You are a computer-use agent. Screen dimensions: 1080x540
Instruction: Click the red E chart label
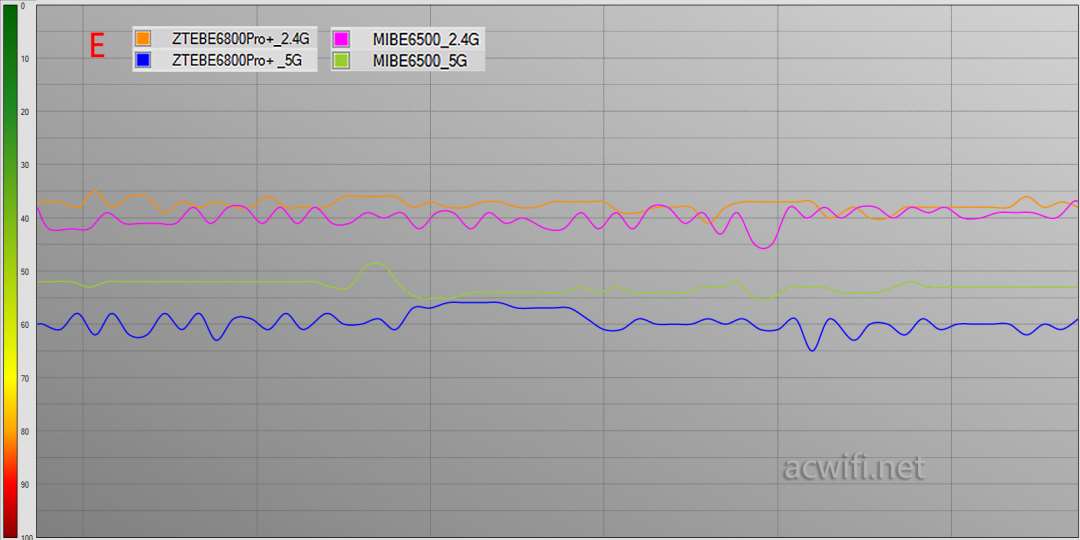pos(97,46)
